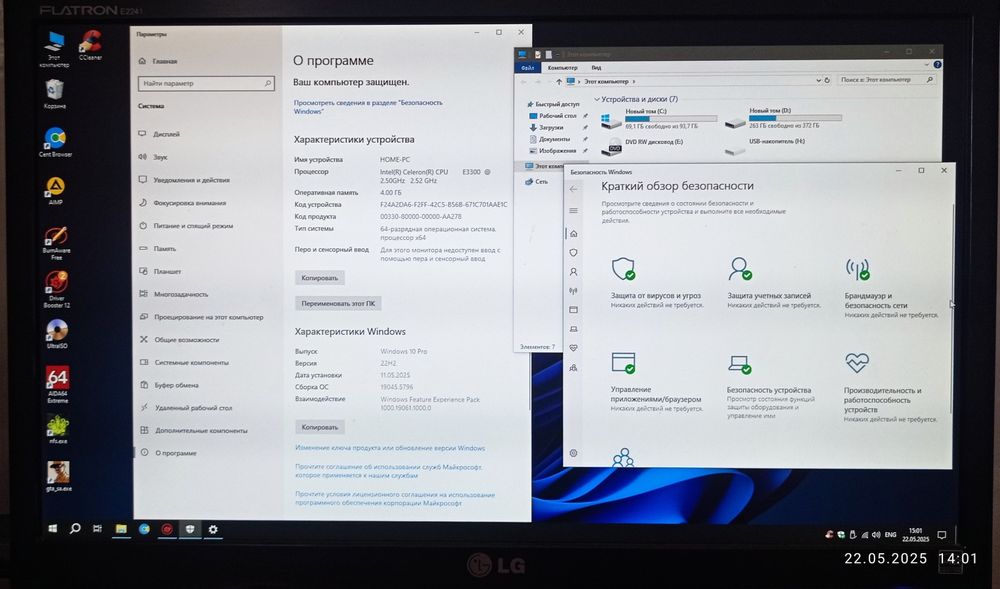The image size is (1000, 589).
Task: Click Rename this PC button
Action: tap(338, 303)
